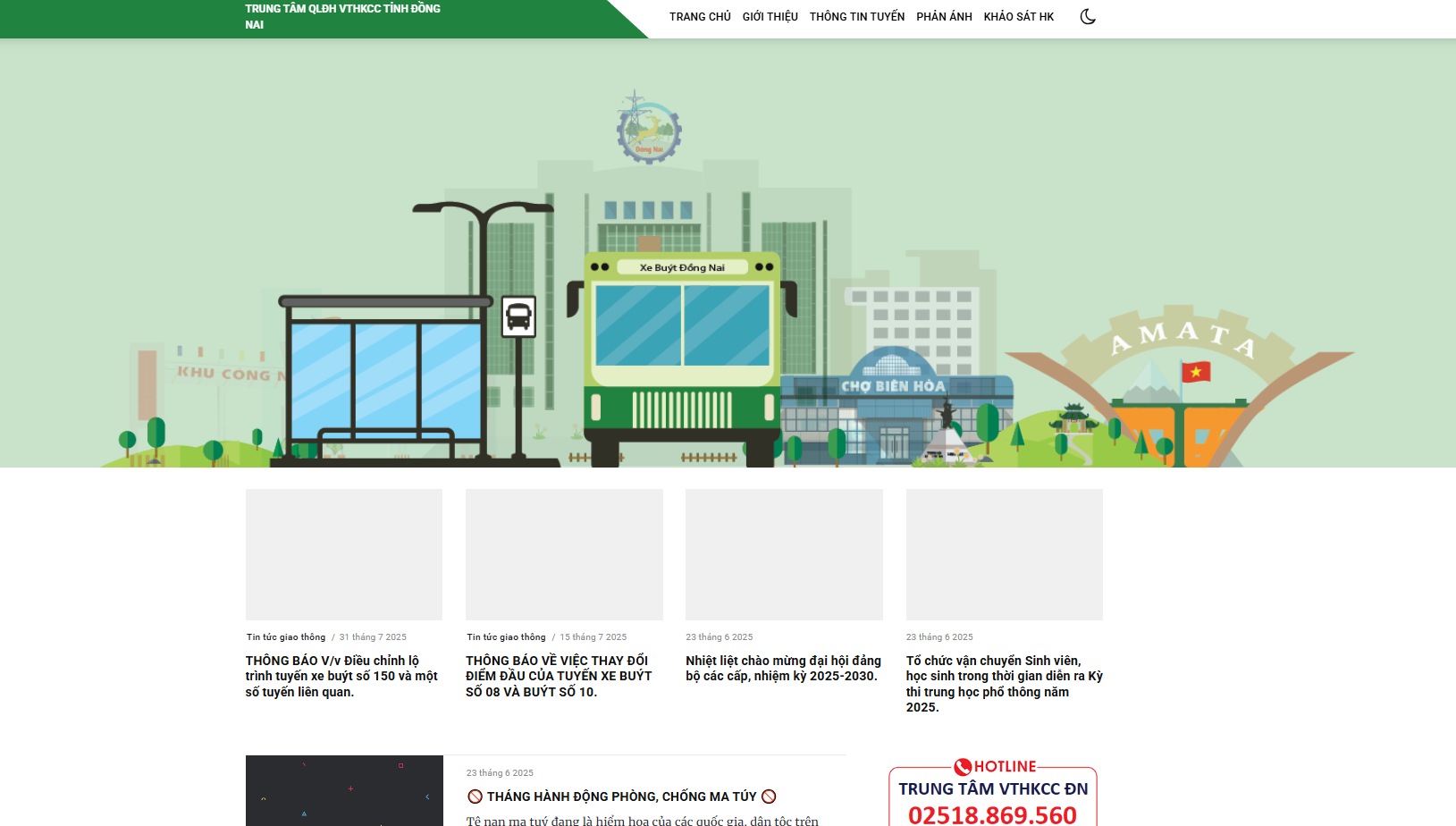Open the KHẢO SÁT HK page
The image size is (1456, 826).
pyautogui.click(x=1018, y=17)
